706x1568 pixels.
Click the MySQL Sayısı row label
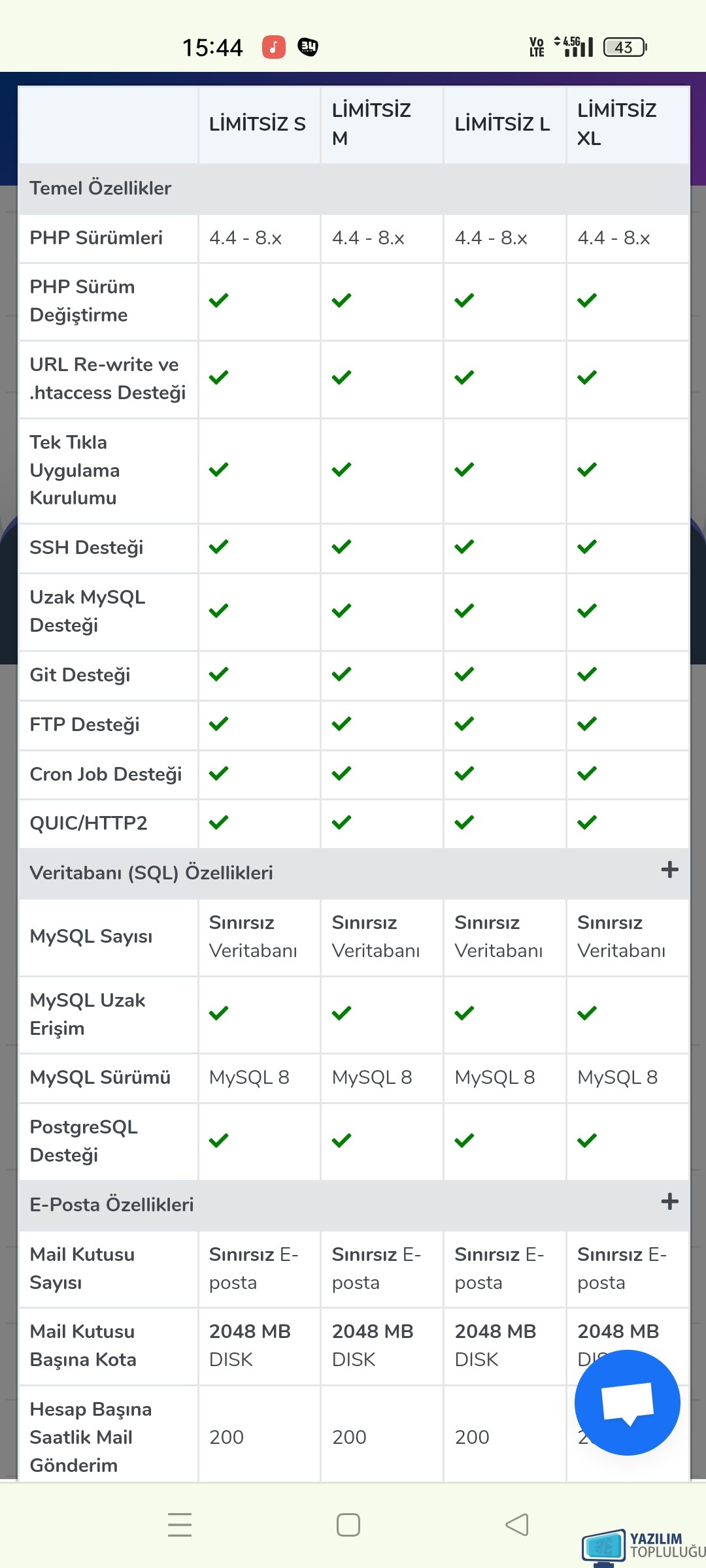91,937
